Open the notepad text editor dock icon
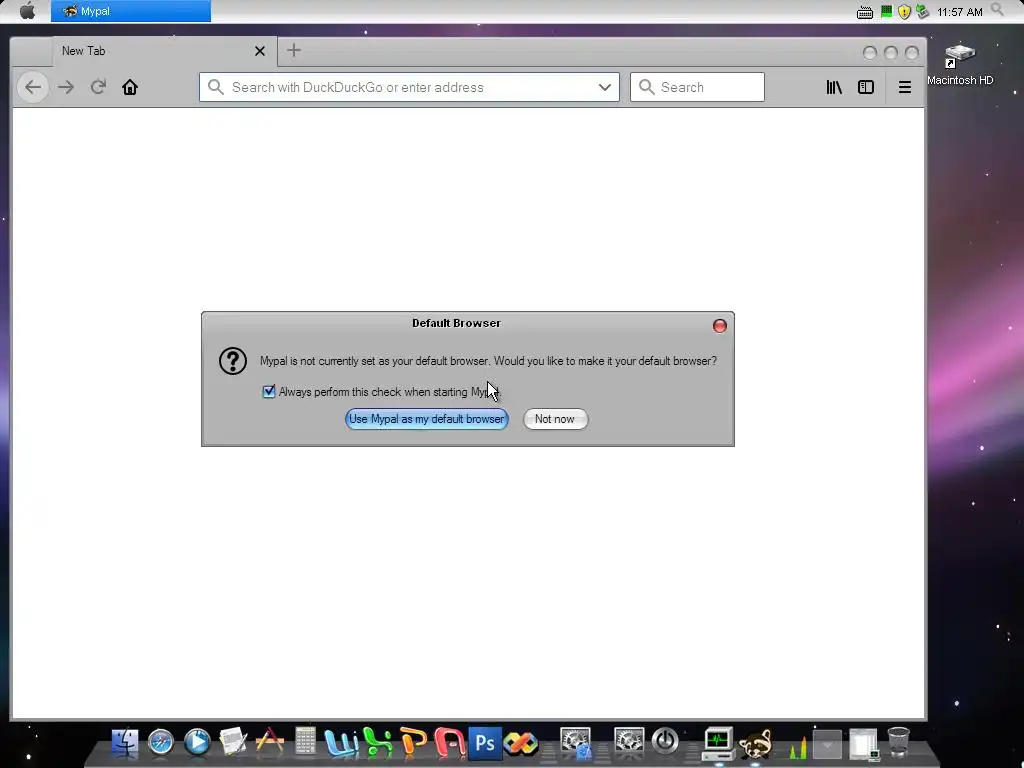Image resolution: width=1024 pixels, height=768 pixels. point(232,743)
